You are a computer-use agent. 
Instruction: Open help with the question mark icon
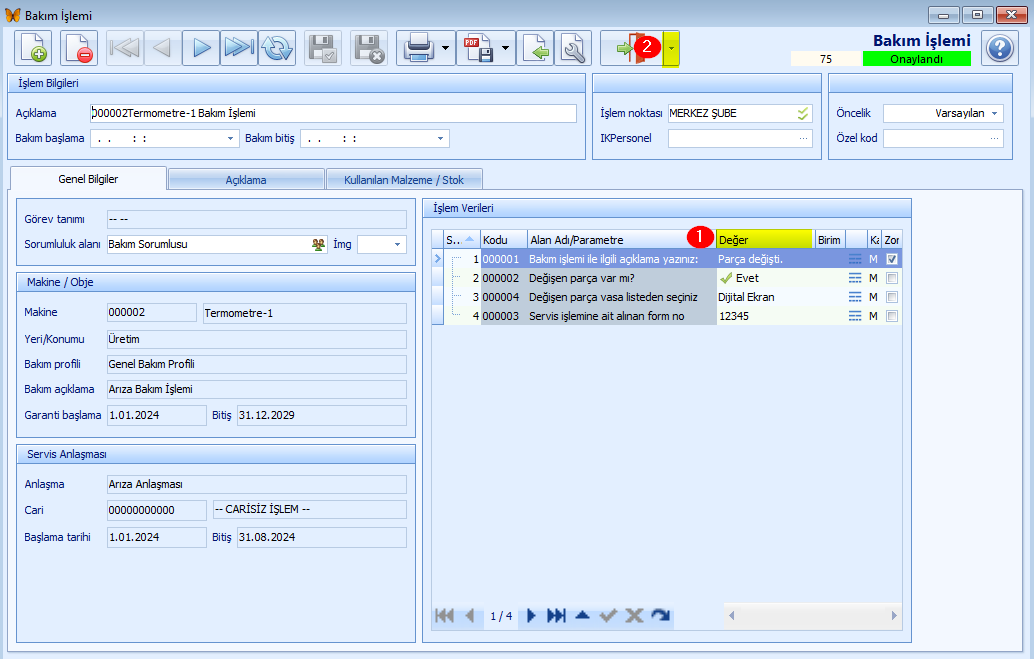click(x=1000, y=48)
